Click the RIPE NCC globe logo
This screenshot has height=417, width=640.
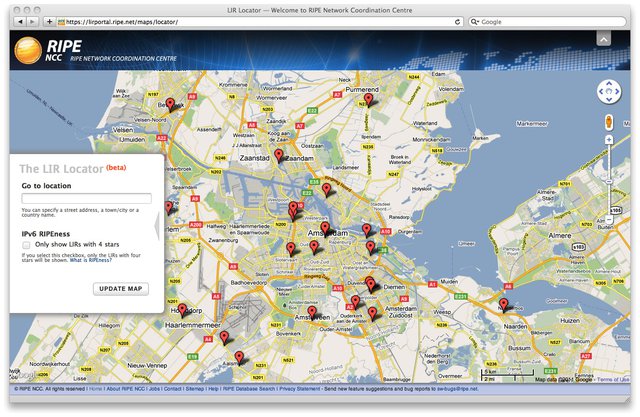(x=28, y=50)
